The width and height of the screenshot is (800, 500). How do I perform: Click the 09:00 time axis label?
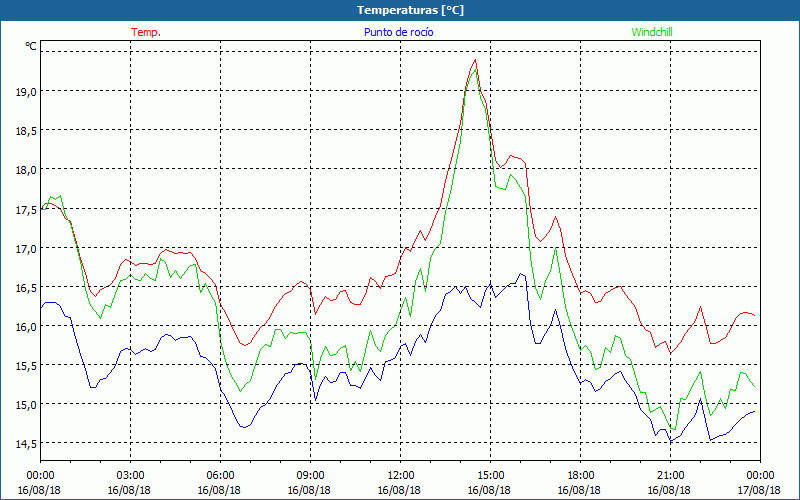310,476
